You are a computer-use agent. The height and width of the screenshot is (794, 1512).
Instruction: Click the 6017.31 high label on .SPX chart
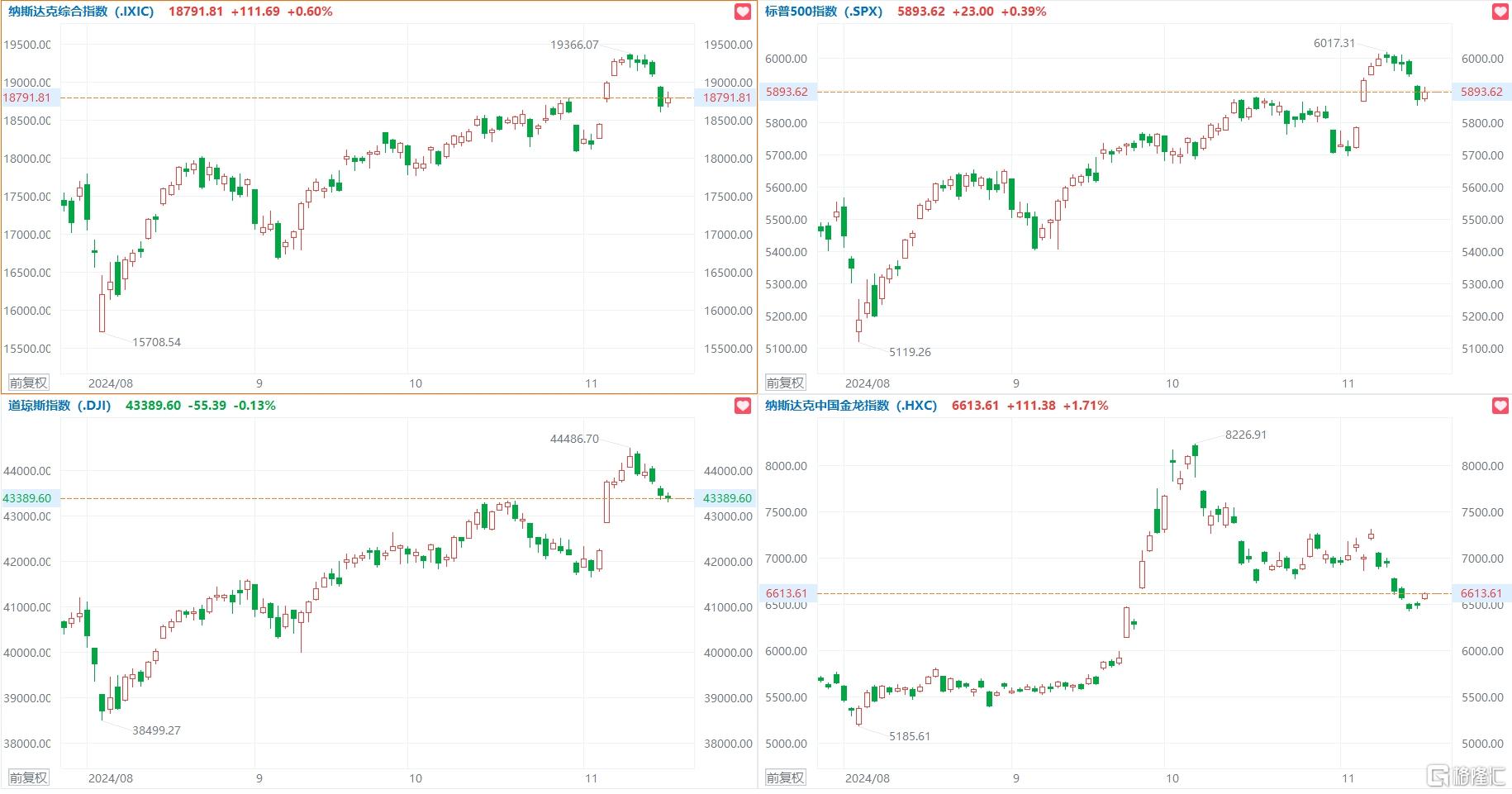pos(1334,43)
